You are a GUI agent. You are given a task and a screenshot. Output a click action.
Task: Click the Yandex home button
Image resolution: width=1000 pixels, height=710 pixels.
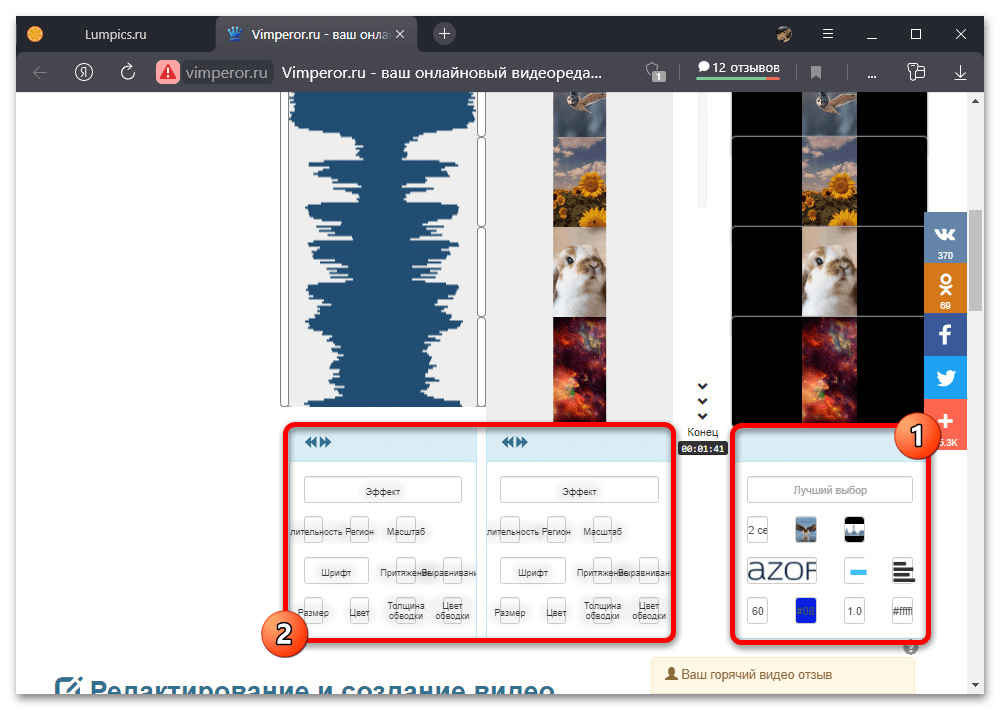point(84,72)
